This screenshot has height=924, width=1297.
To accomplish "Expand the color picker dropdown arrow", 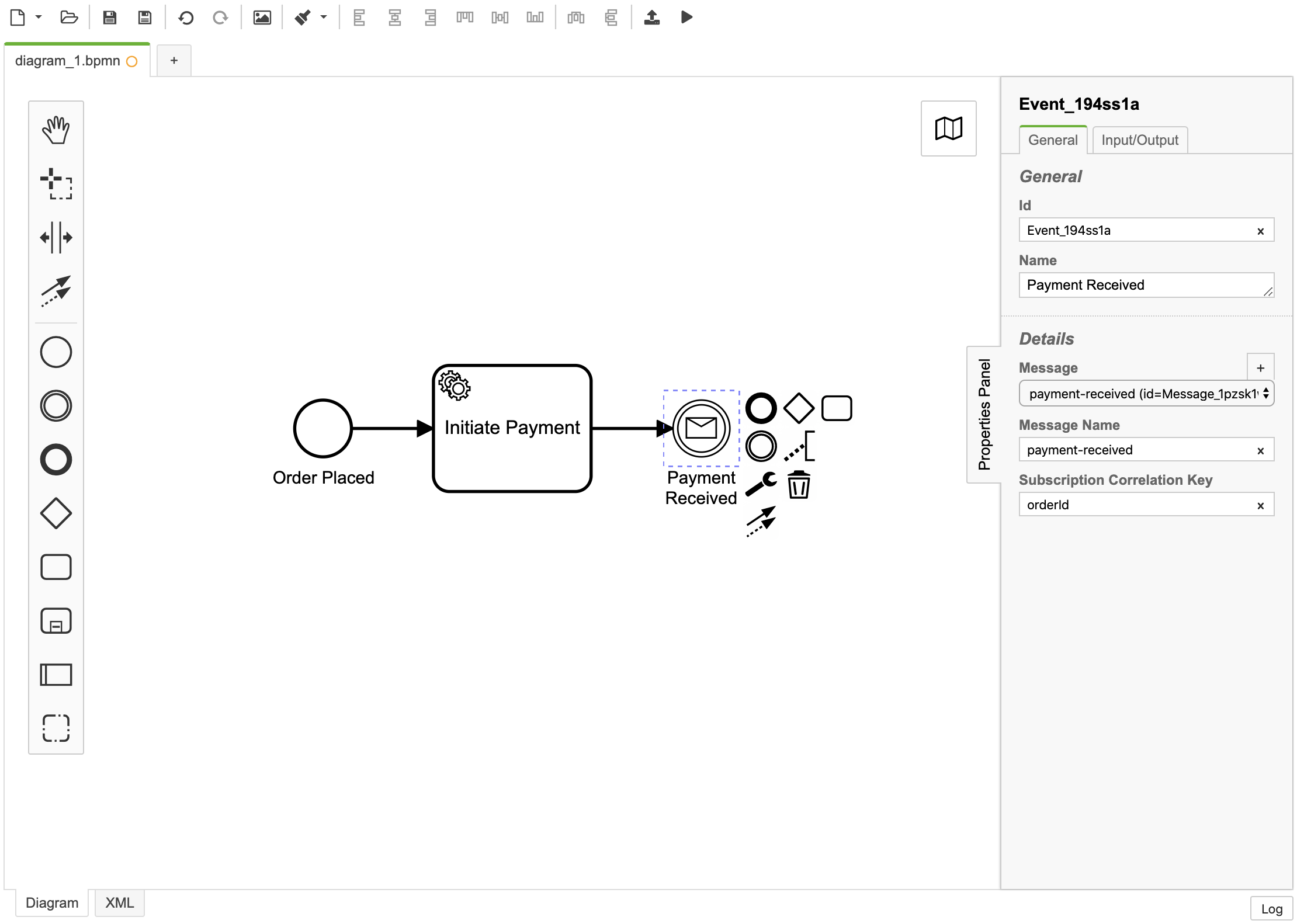I will coord(324,17).
